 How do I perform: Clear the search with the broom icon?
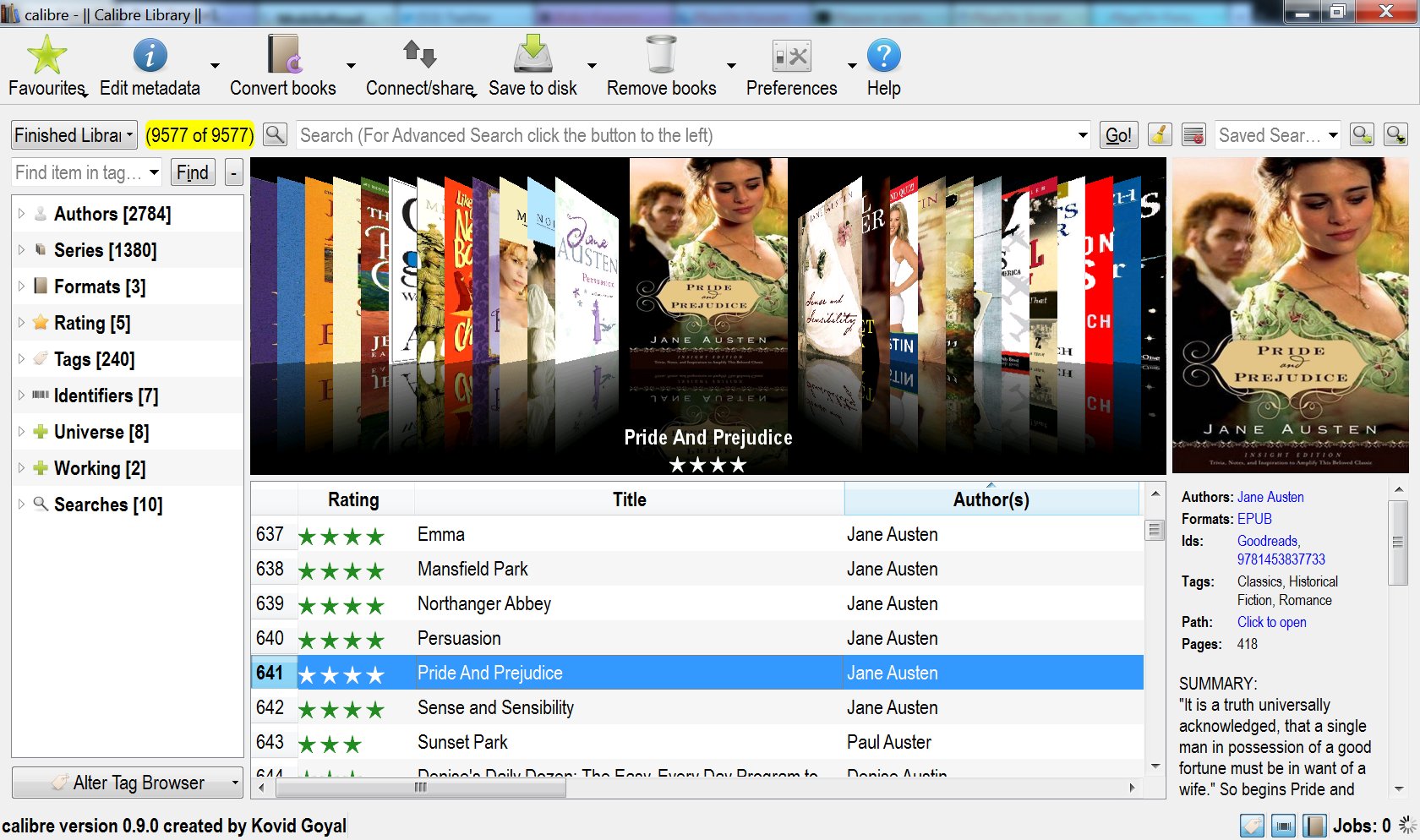[x=1160, y=134]
